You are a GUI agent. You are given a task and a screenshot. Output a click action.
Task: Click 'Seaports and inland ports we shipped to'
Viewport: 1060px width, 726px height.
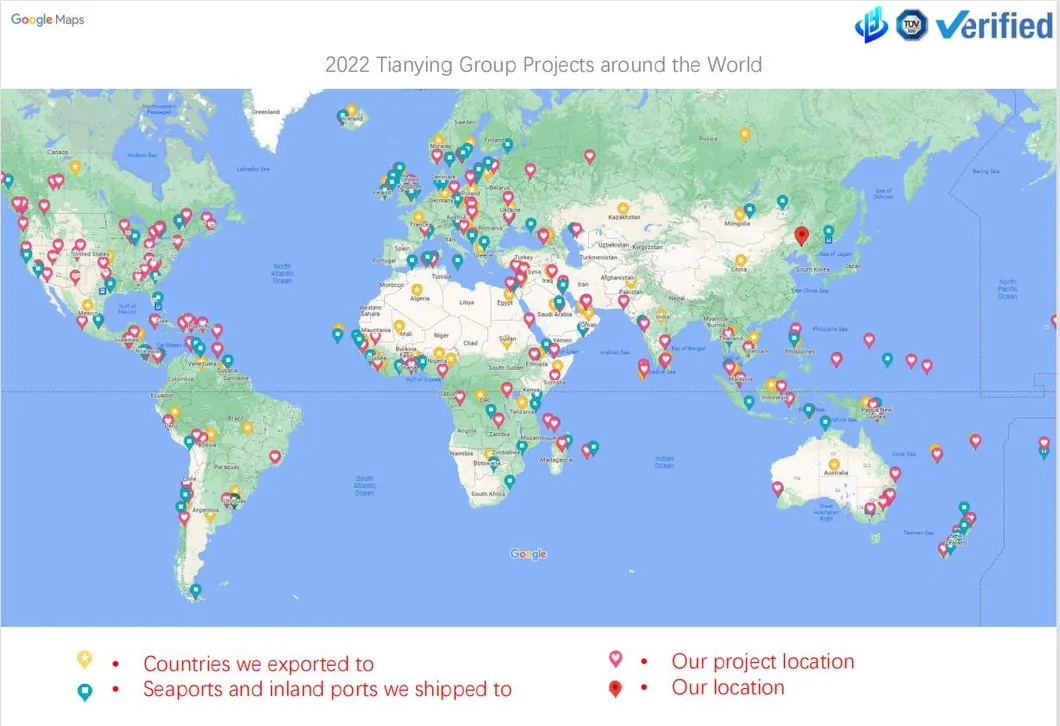327,689
